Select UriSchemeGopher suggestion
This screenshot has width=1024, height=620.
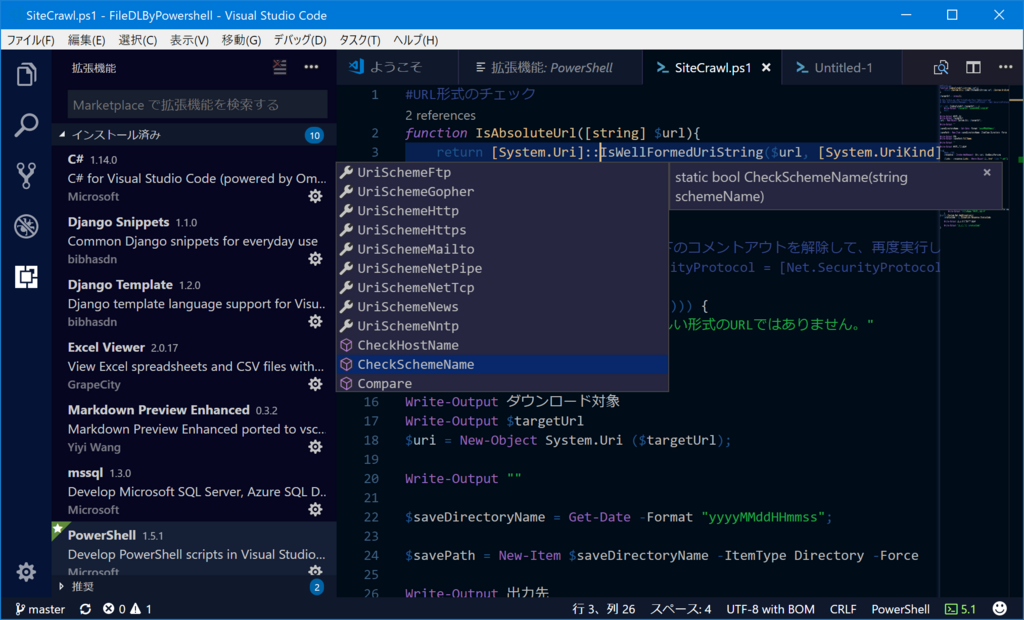click(x=502, y=191)
